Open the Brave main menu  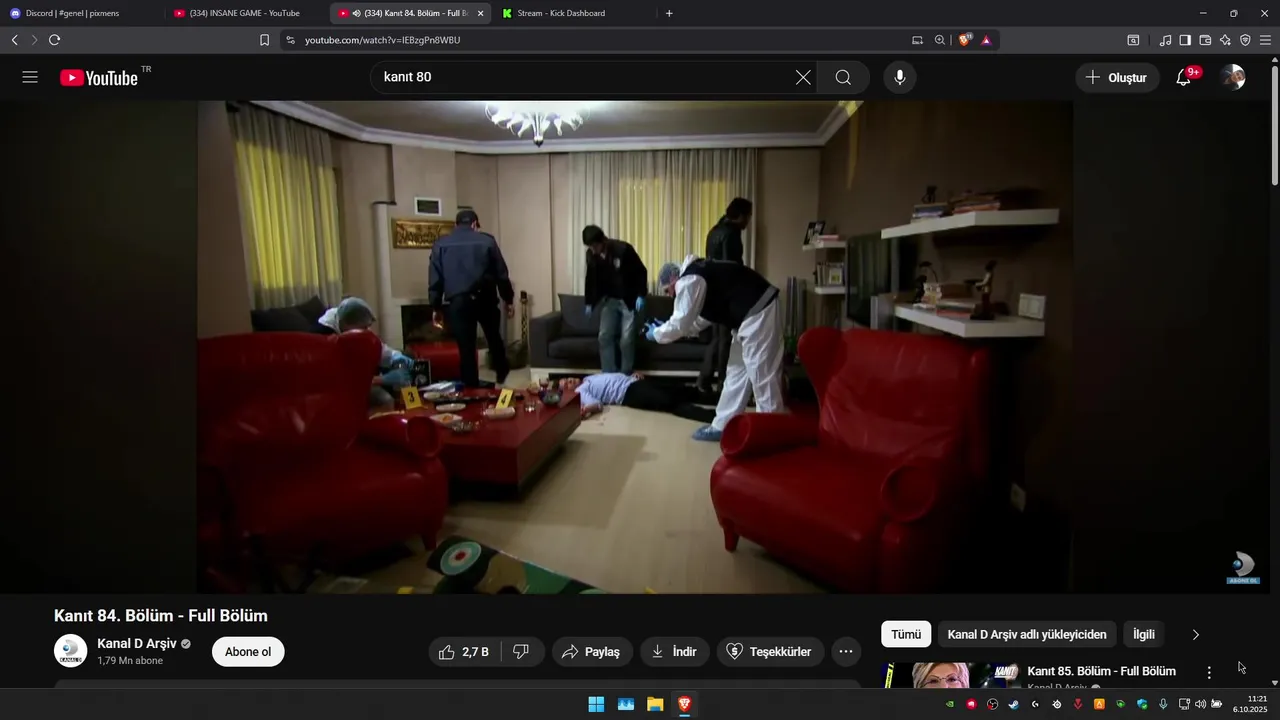coord(1265,40)
